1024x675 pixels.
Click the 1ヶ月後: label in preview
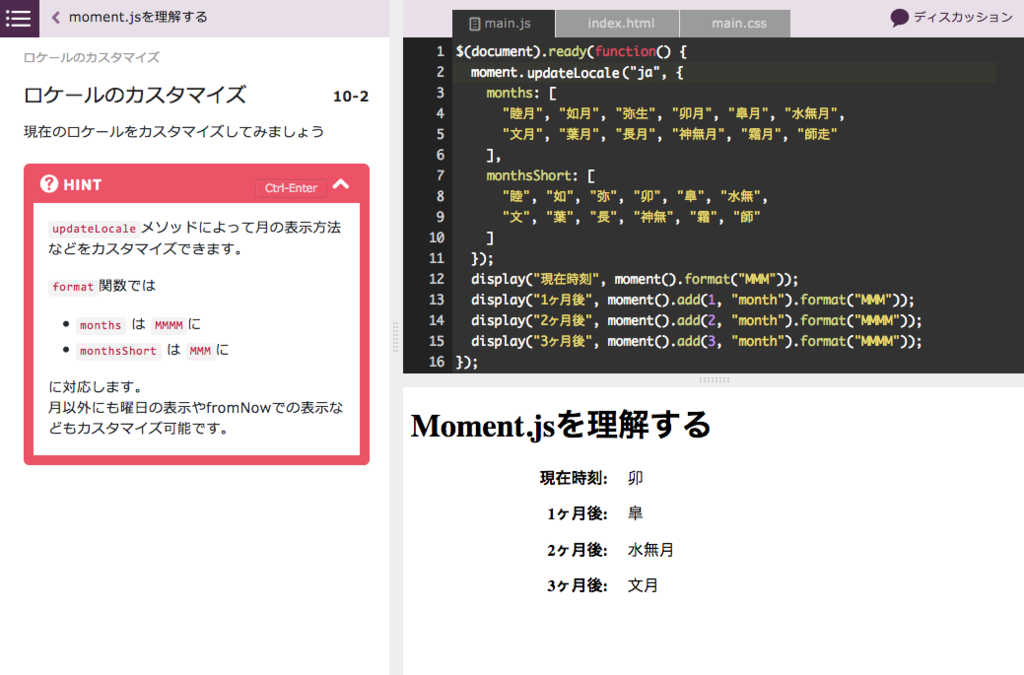577,514
